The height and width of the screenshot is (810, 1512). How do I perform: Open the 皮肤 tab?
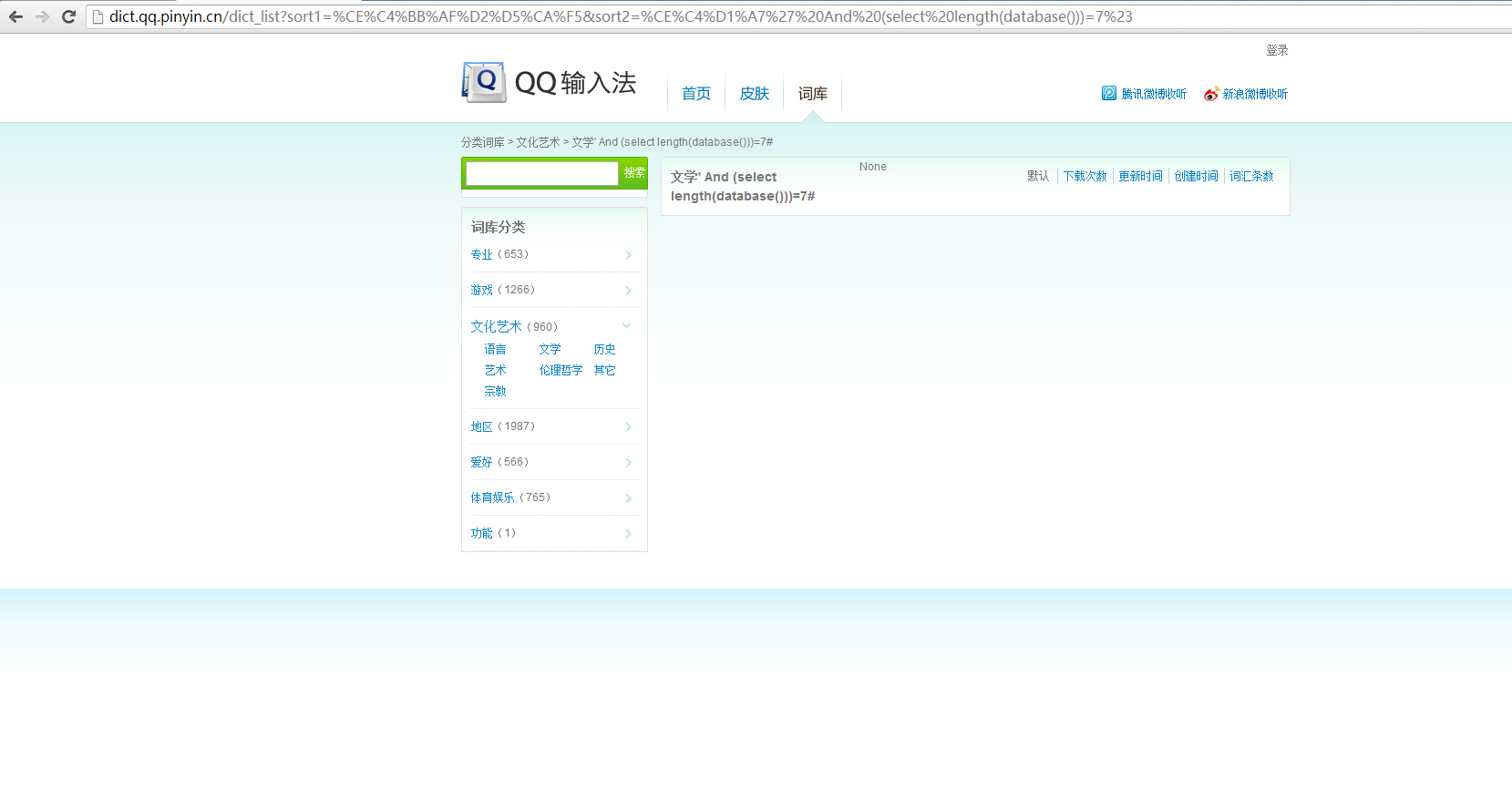point(755,93)
